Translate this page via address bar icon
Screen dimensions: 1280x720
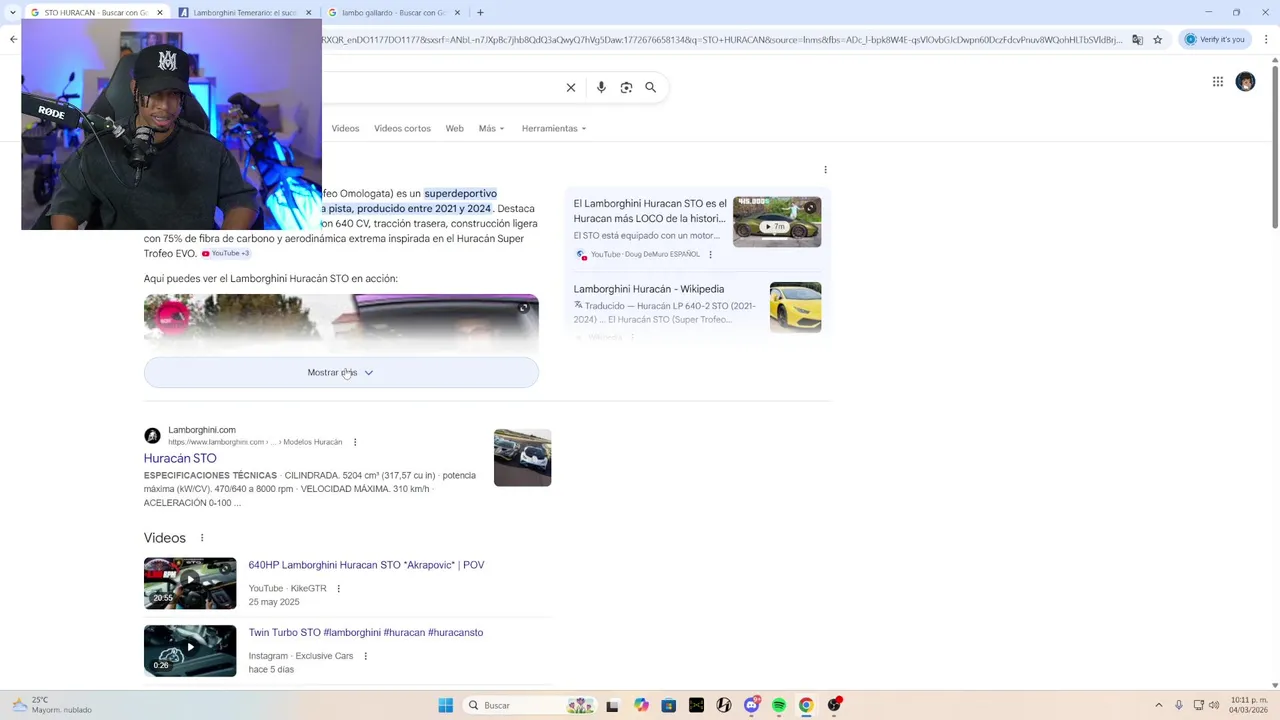pyautogui.click(x=1137, y=40)
